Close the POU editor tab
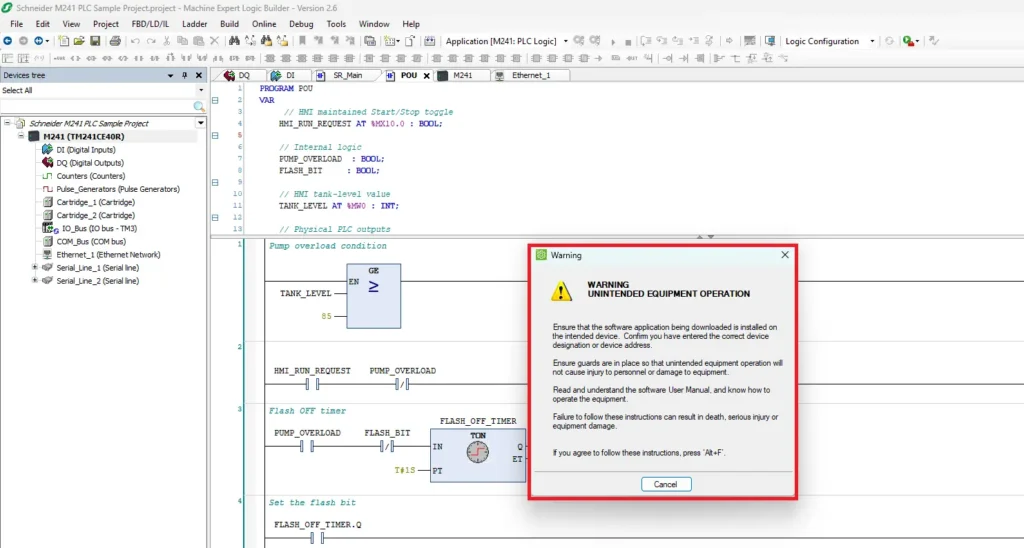 click(426, 76)
